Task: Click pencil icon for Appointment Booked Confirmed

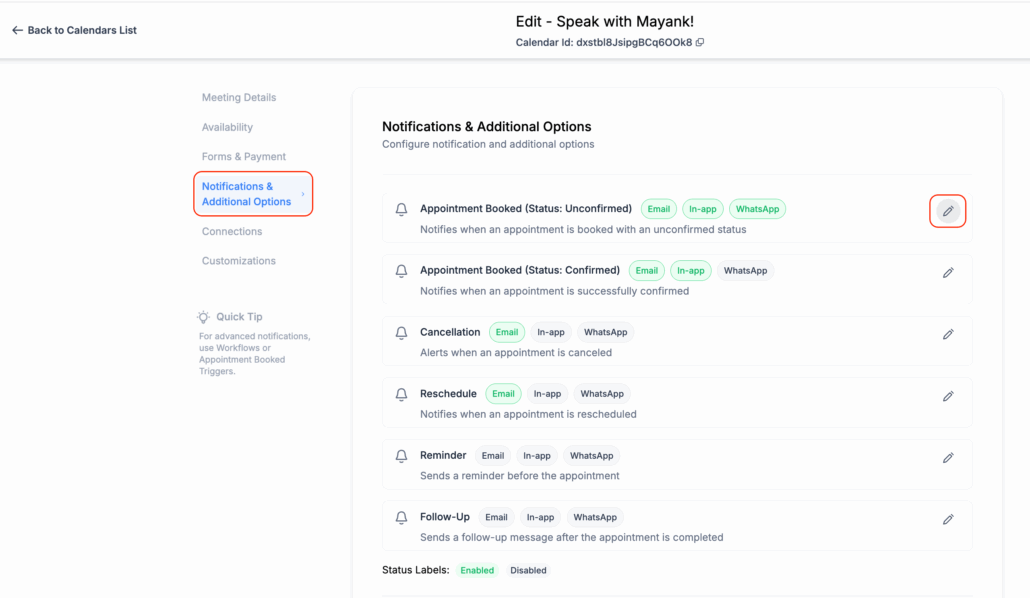Action: [x=948, y=273]
